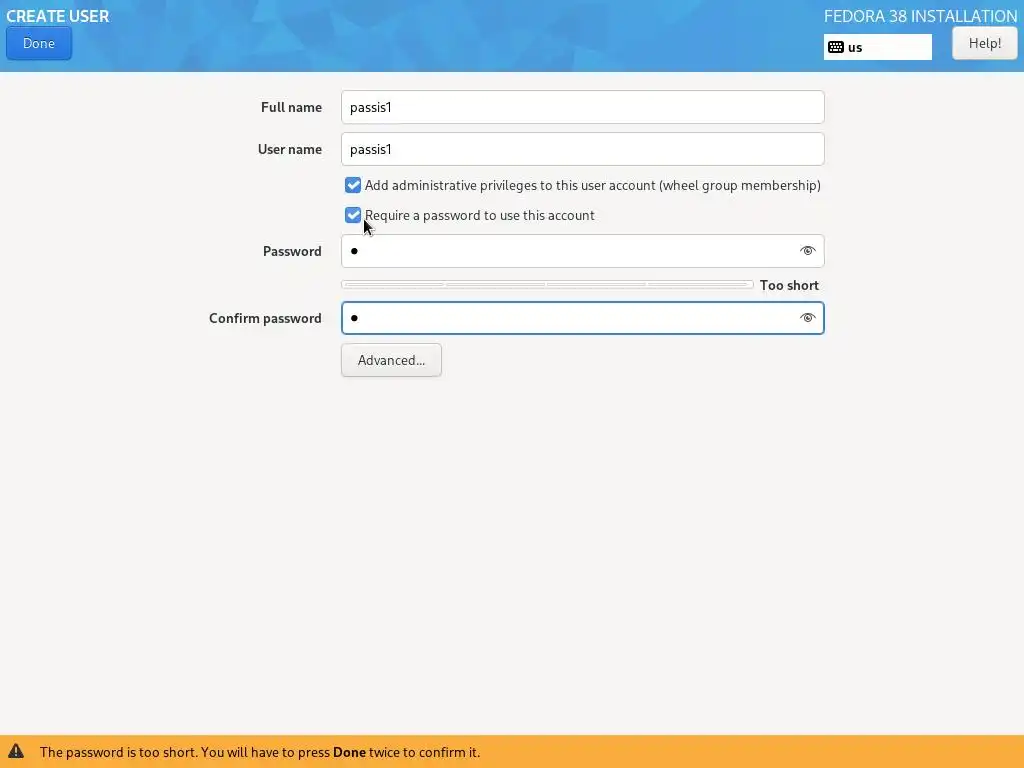Click the Confirm password input field
Viewport: 1024px width, 768px height.
[583, 318]
